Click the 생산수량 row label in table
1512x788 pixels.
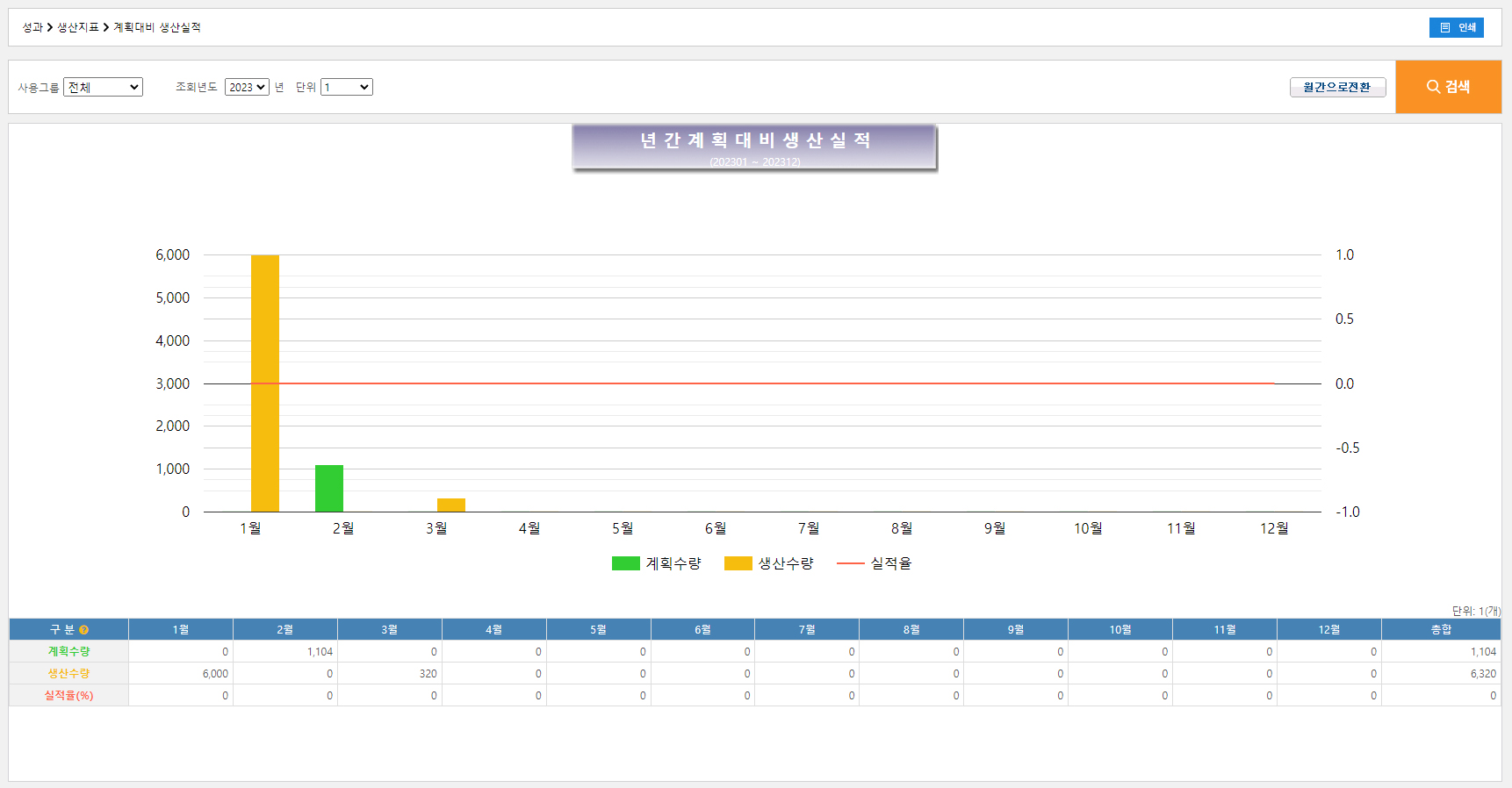tap(68, 674)
